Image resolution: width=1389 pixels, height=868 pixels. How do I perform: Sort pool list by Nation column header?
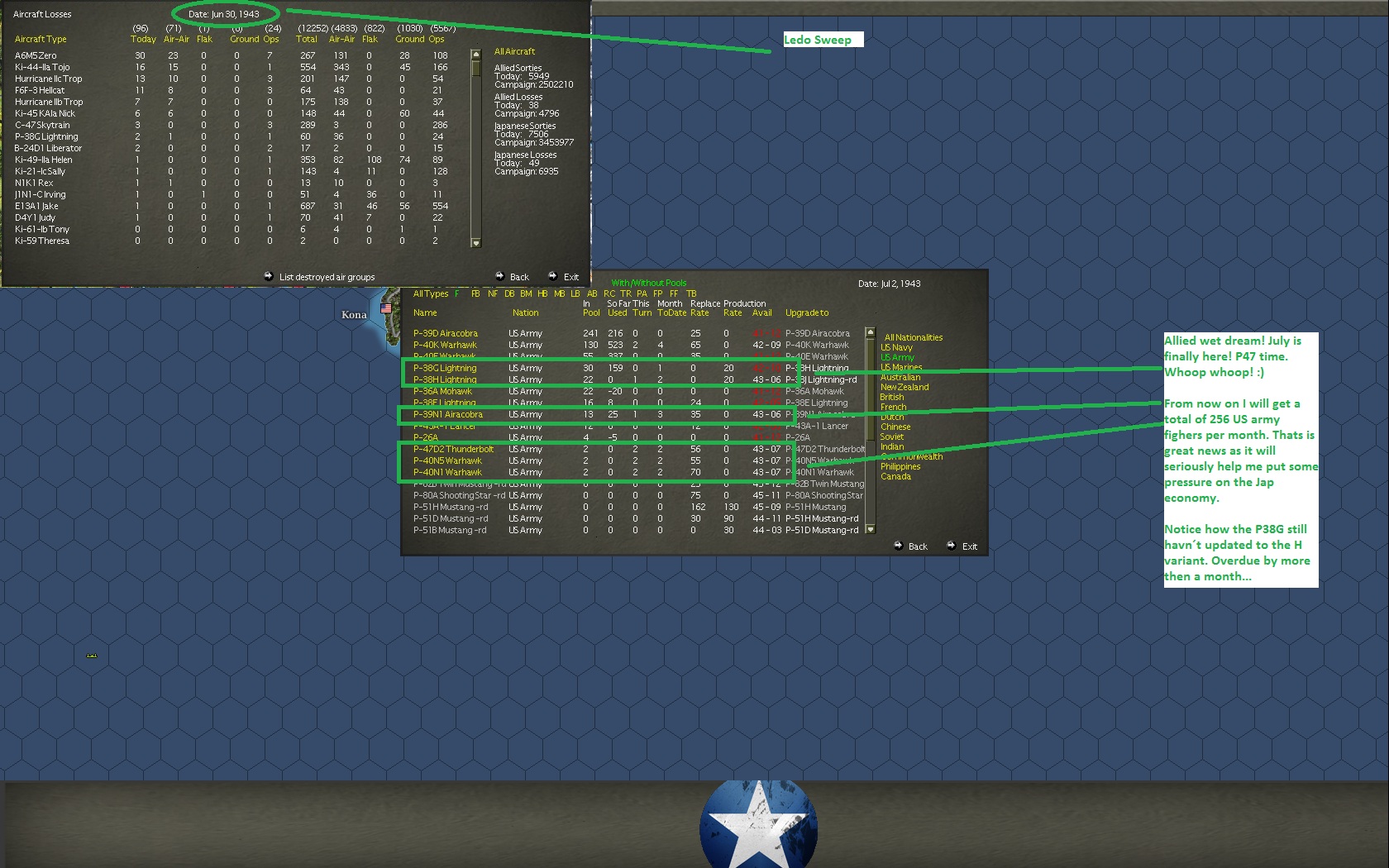click(525, 312)
